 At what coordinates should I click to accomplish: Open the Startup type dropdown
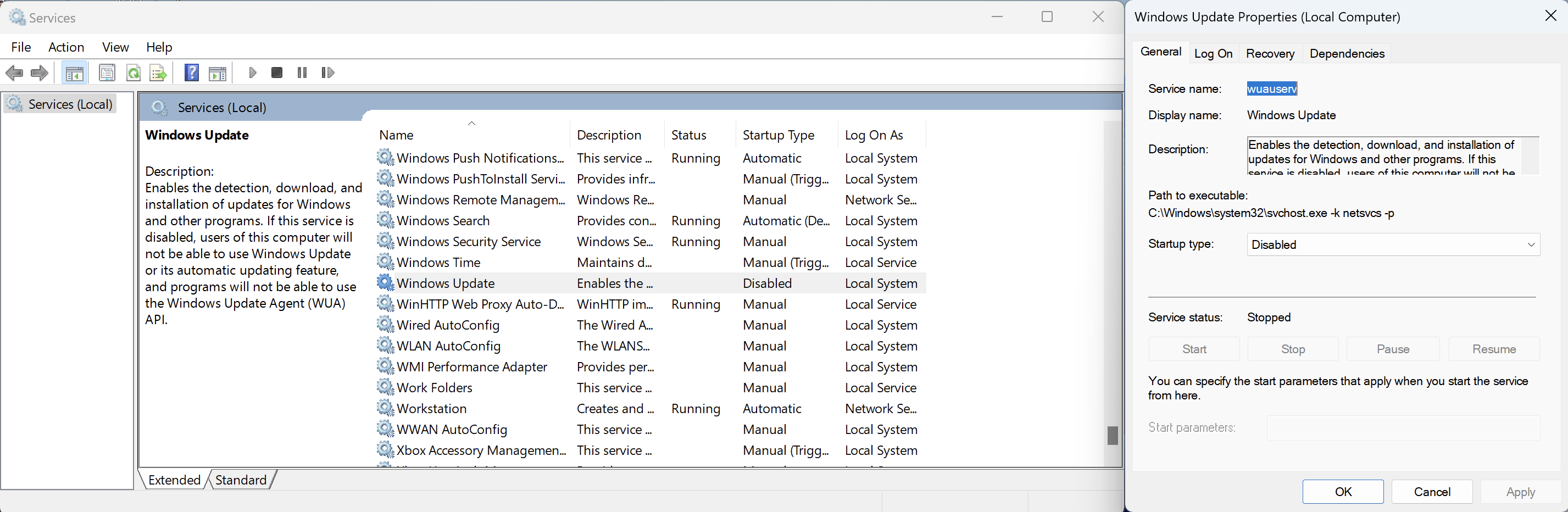[x=1393, y=244]
